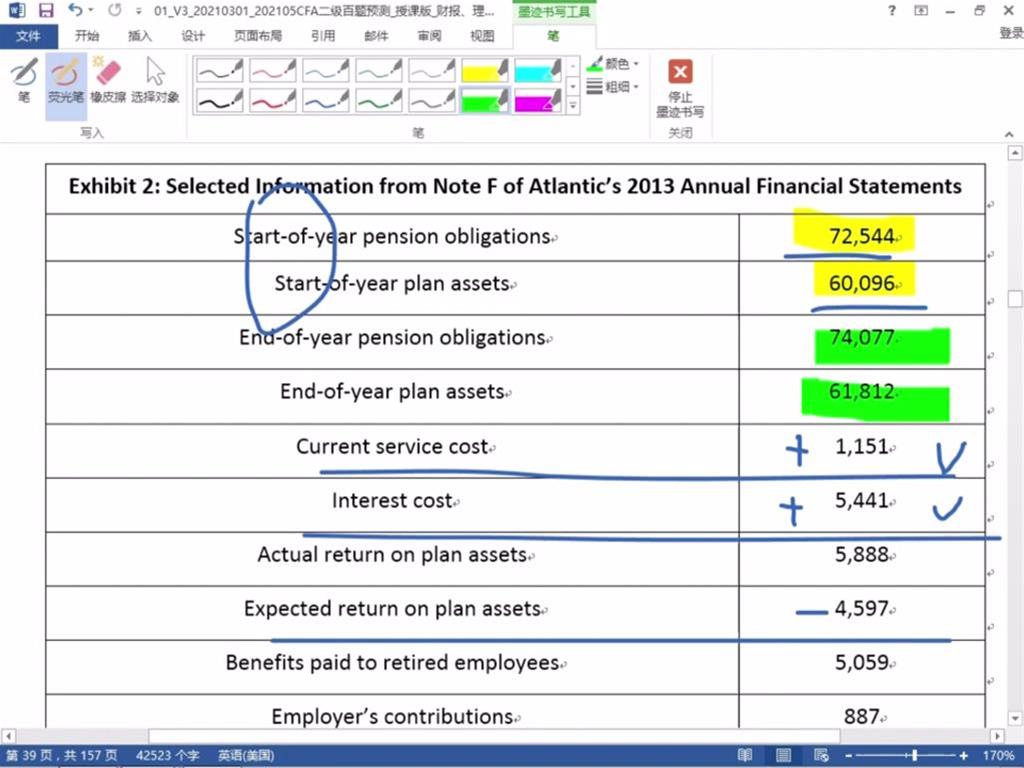Click the zoom in plus button

(x=963, y=756)
